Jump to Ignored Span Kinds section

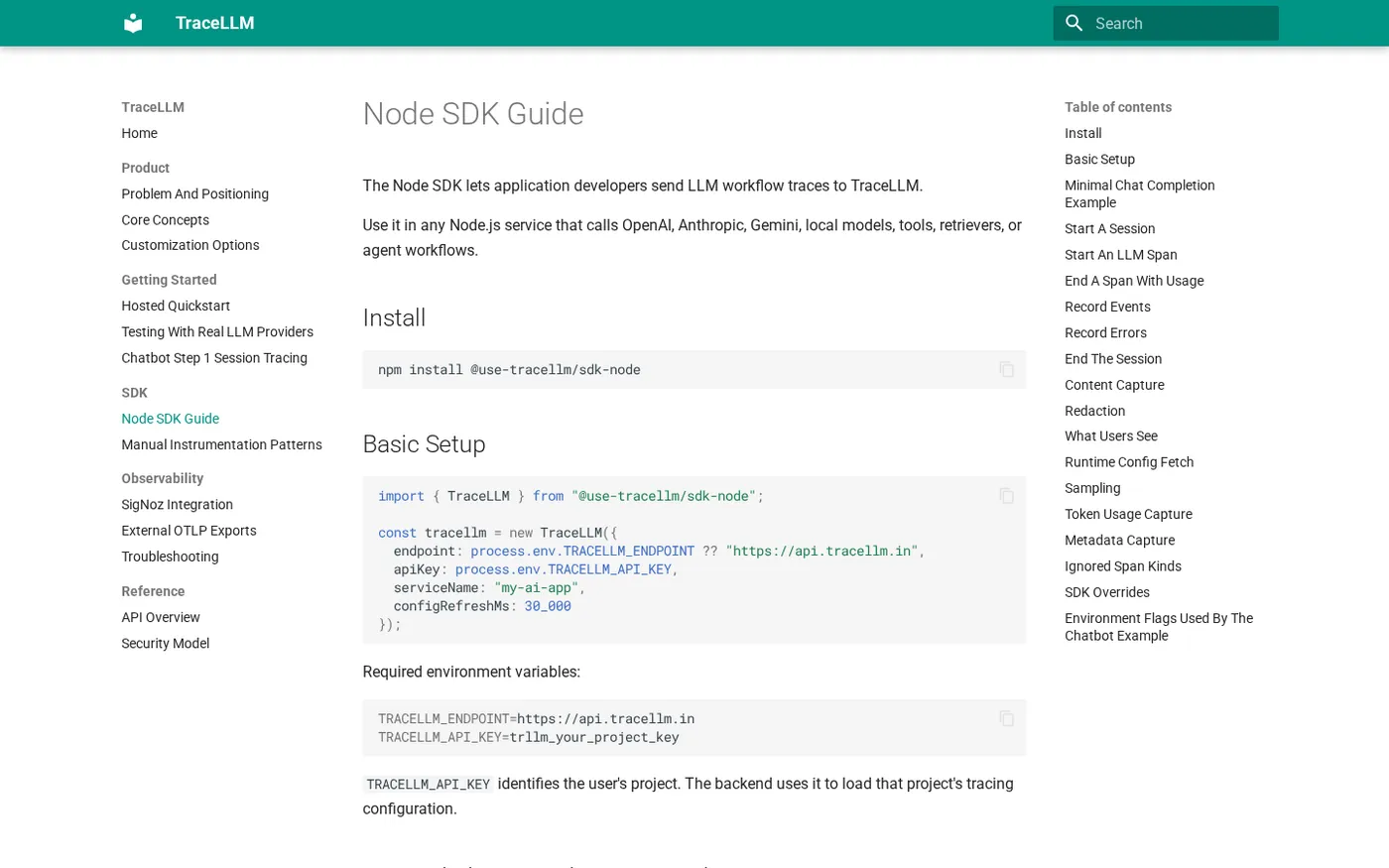[1122, 565]
